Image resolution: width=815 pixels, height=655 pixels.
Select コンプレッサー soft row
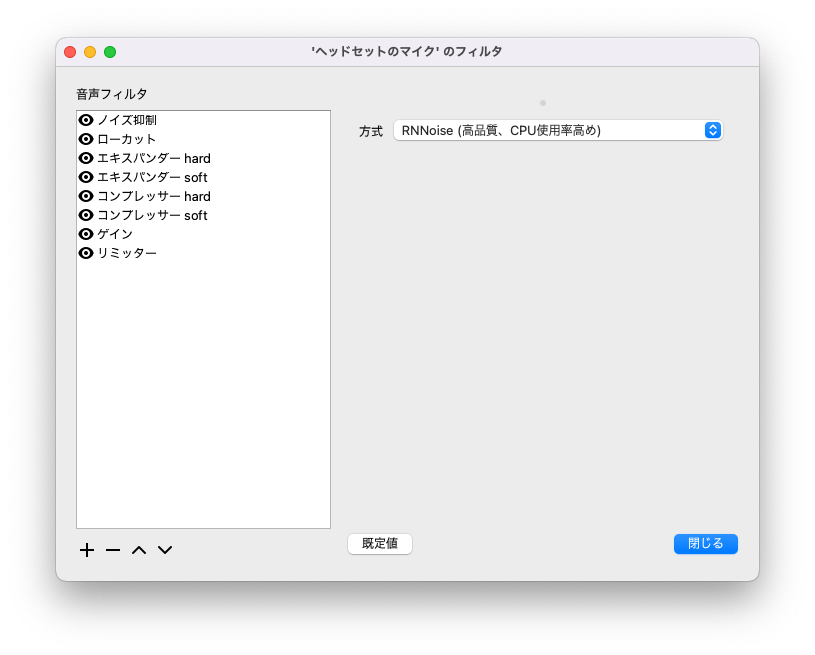203,215
